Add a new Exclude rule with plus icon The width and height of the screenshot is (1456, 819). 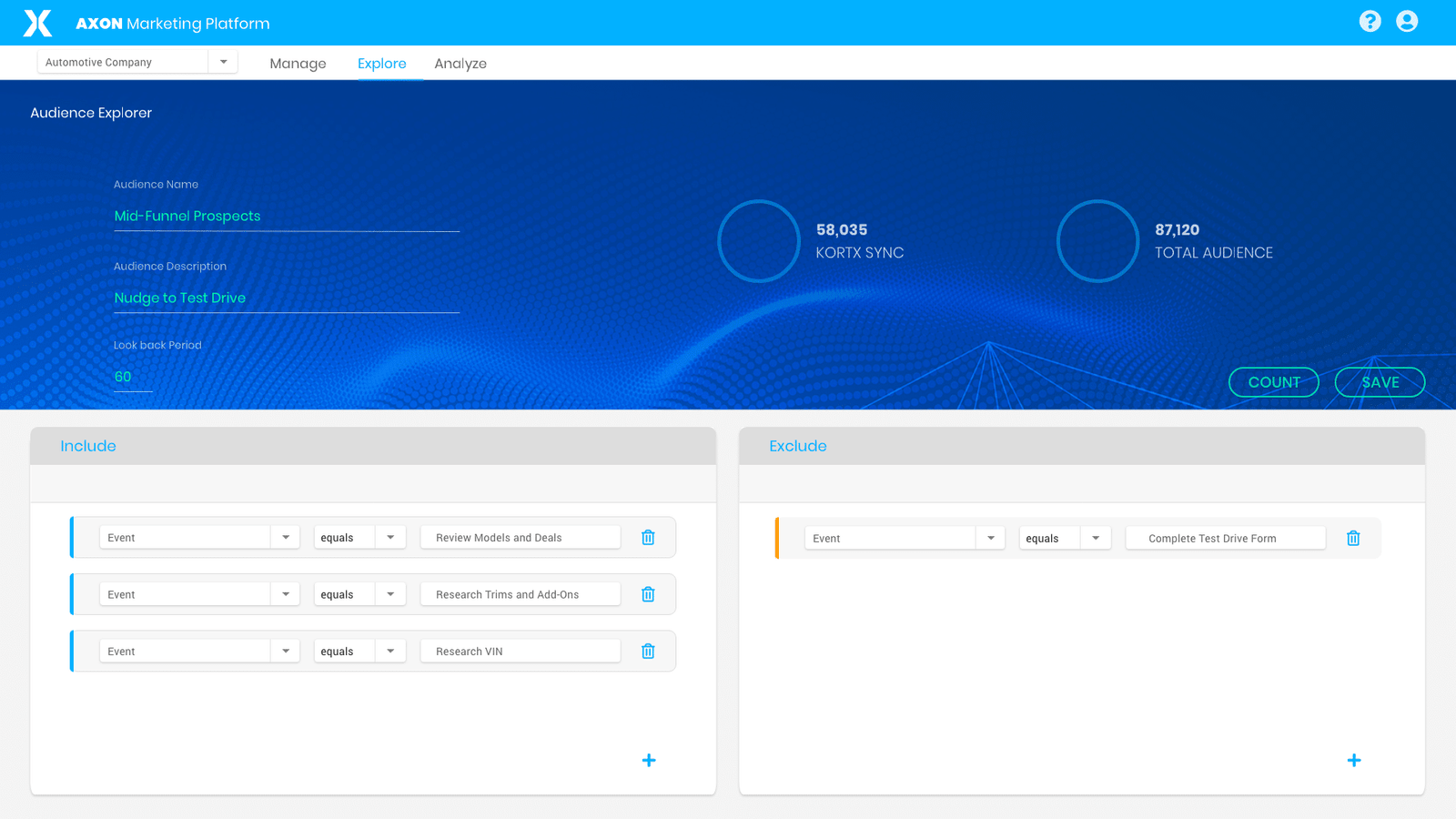pyautogui.click(x=1354, y=760)
